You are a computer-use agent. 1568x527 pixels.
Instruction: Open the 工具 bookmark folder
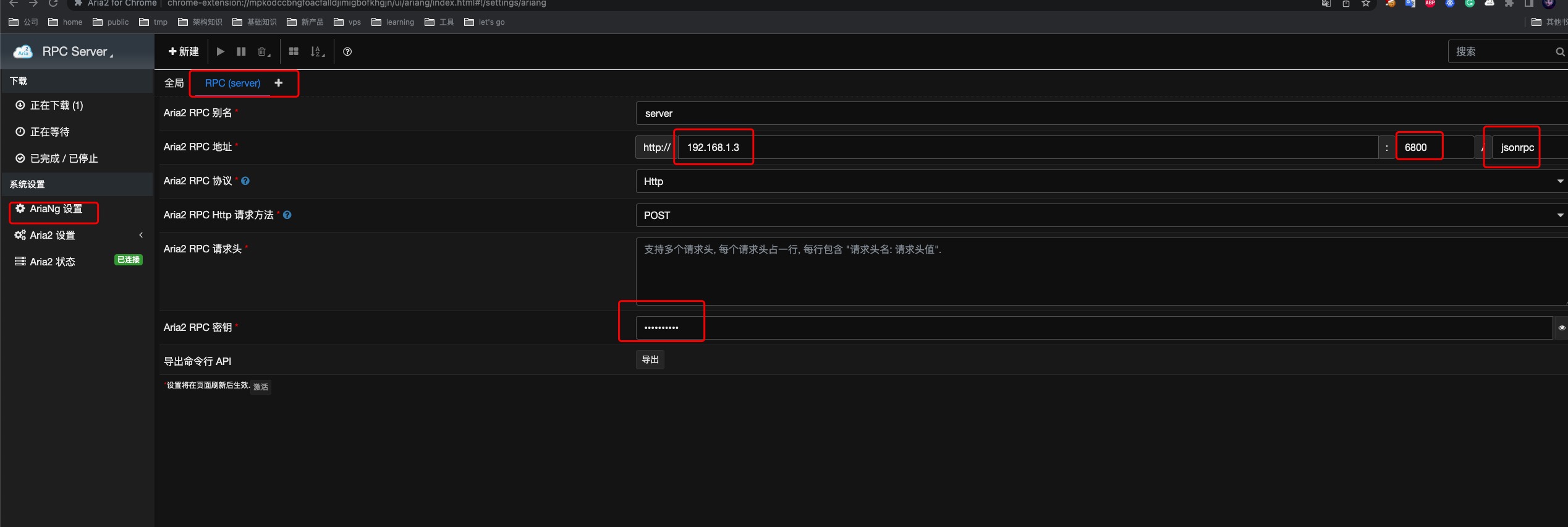point(439,22)
